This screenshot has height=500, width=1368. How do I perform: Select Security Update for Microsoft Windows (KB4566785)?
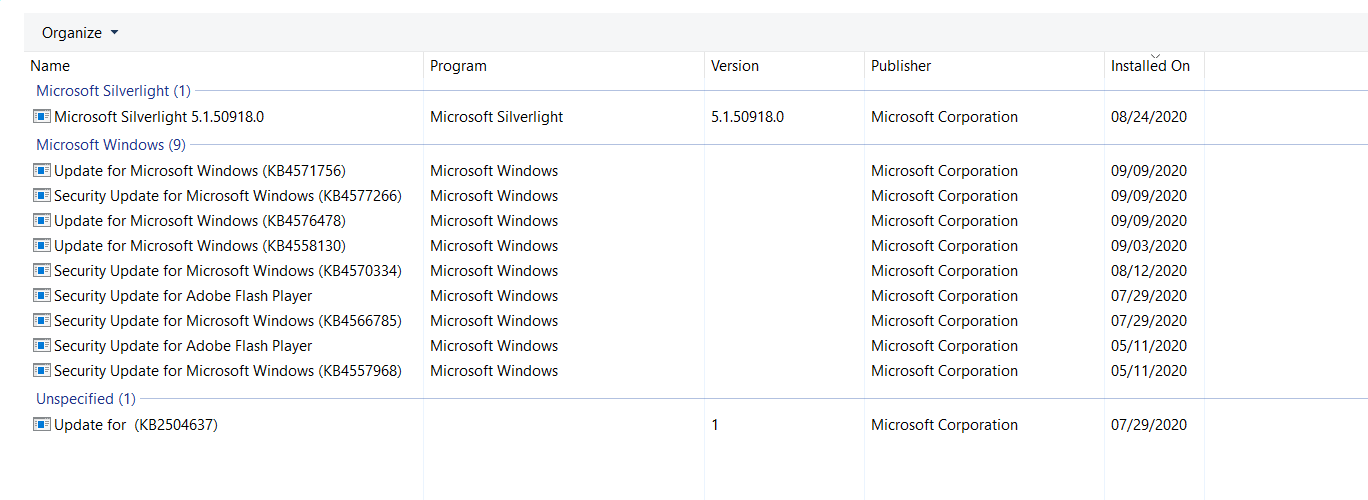pyautogui.click(x=228, y=321)
